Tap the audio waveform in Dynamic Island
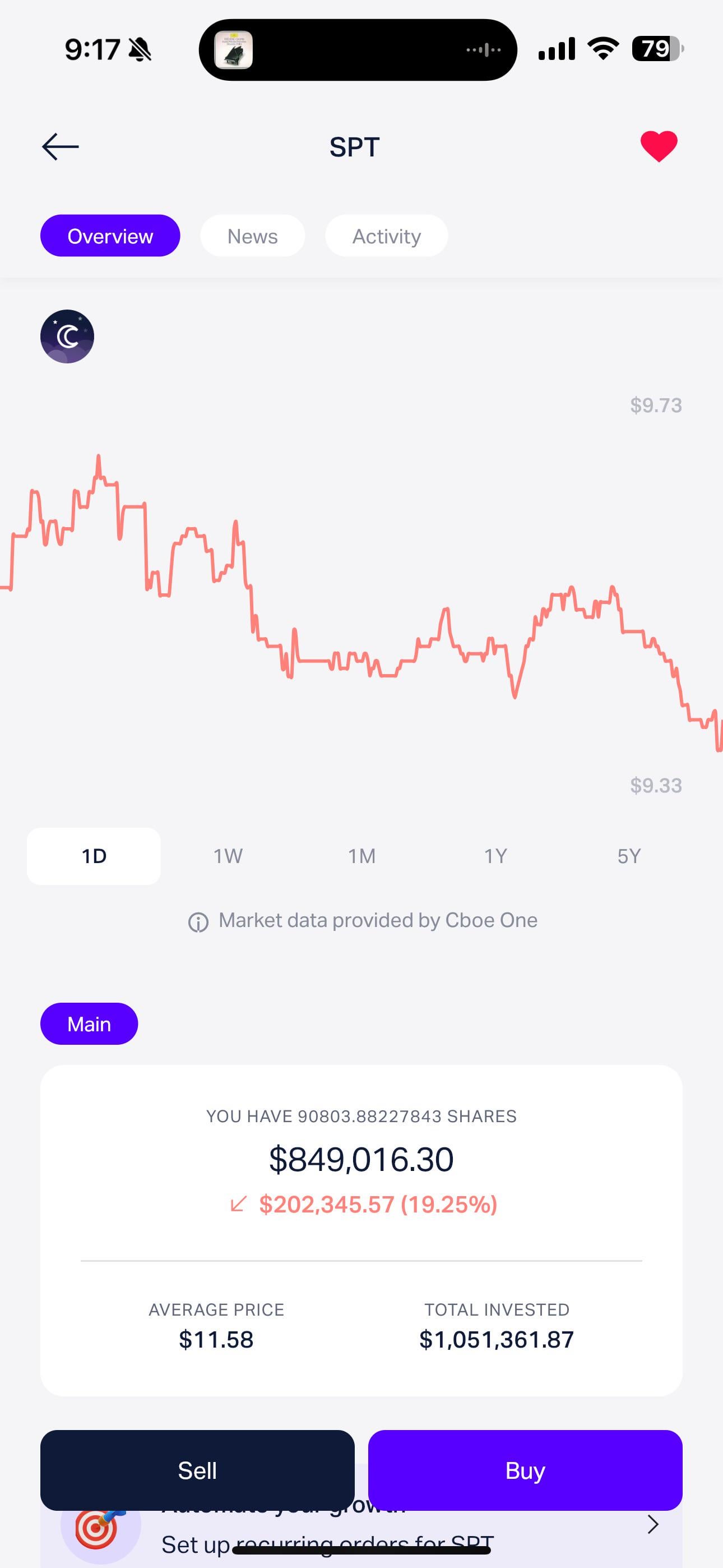This screenshot has height=1568, width=723. [484, 50]
